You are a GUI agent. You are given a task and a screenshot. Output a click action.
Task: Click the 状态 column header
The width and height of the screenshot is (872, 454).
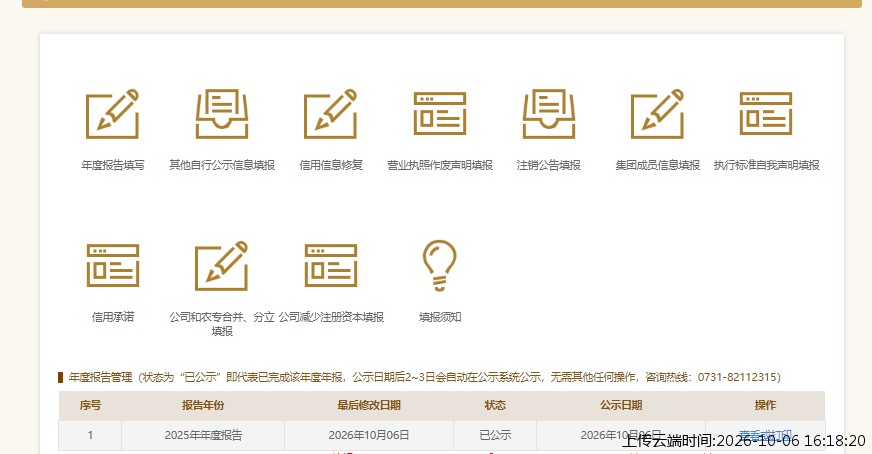coord(495,405)
